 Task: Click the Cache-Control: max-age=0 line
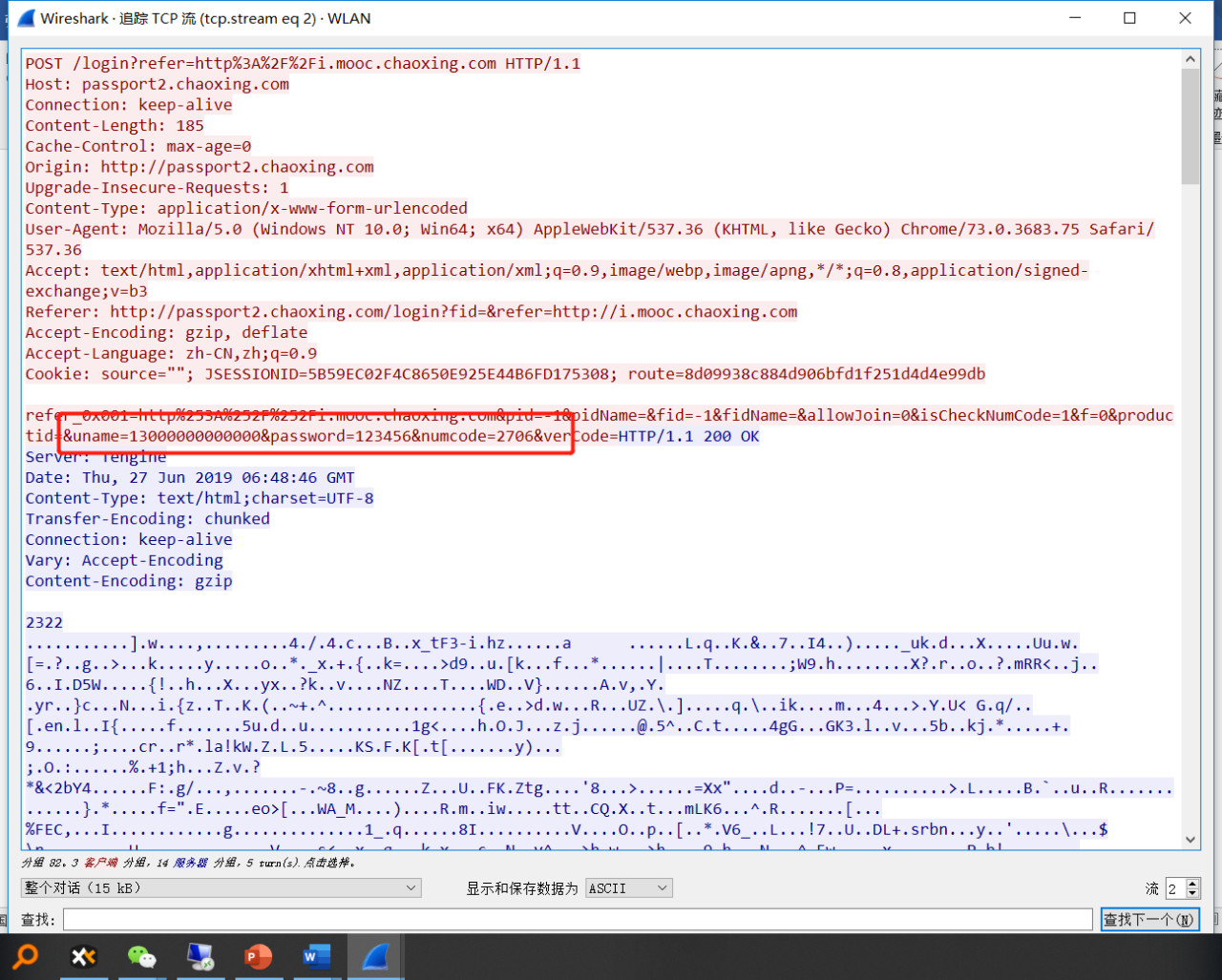tap(138, 146)
